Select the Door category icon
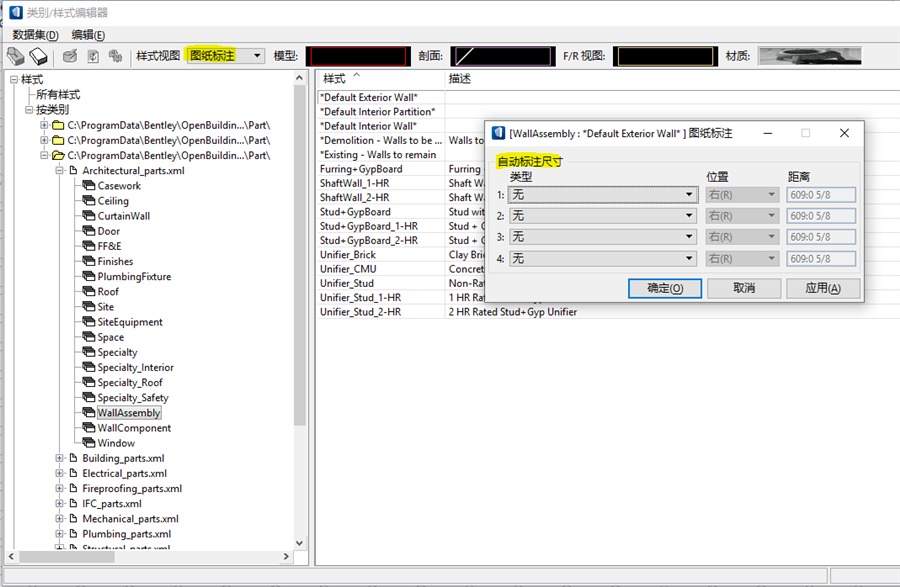Image resolution: width=900 pixels, height=587 pixels. pyautogui.click(x=88, y=231)
